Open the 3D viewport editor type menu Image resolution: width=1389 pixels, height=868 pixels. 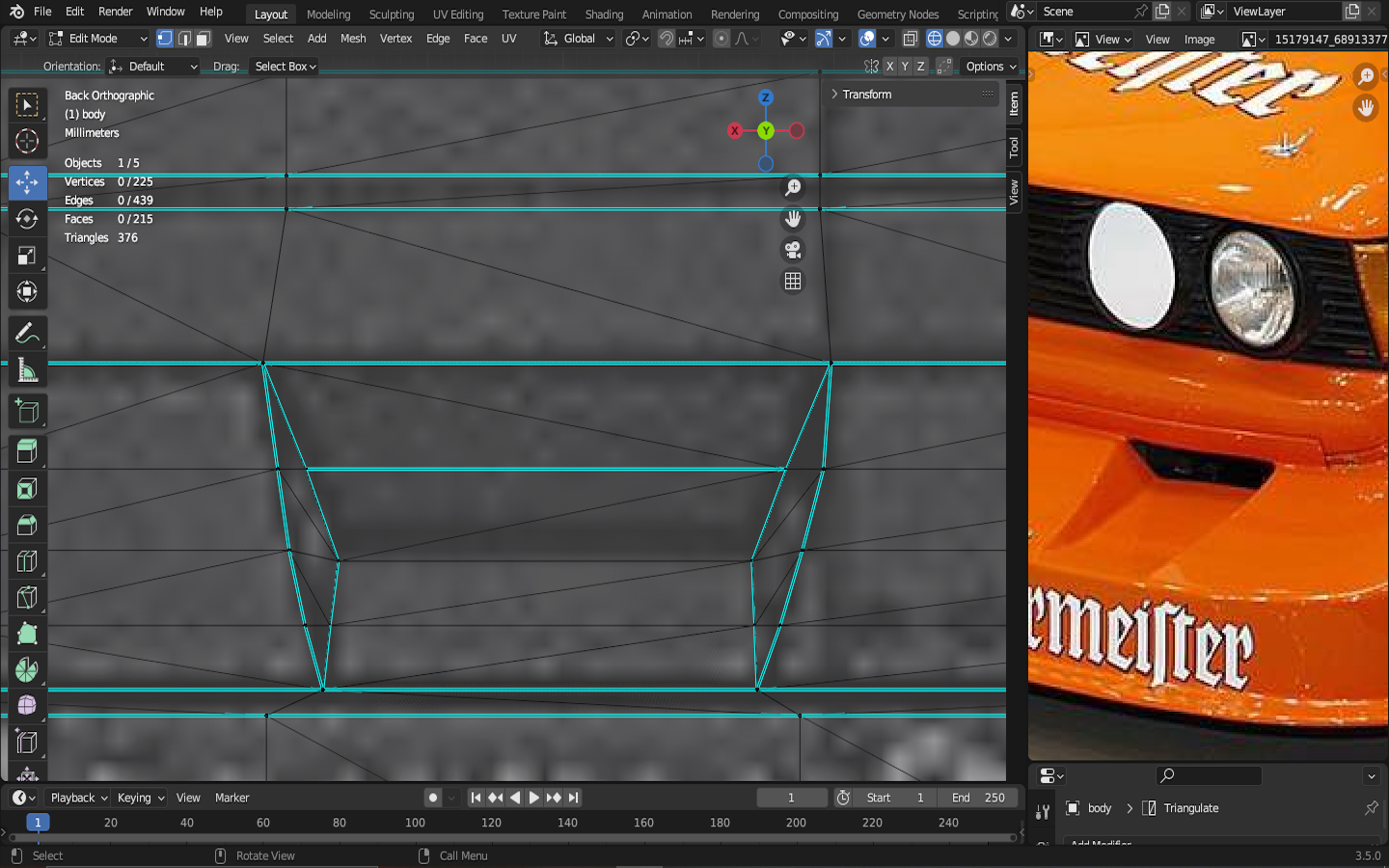[x=25, y=39]
